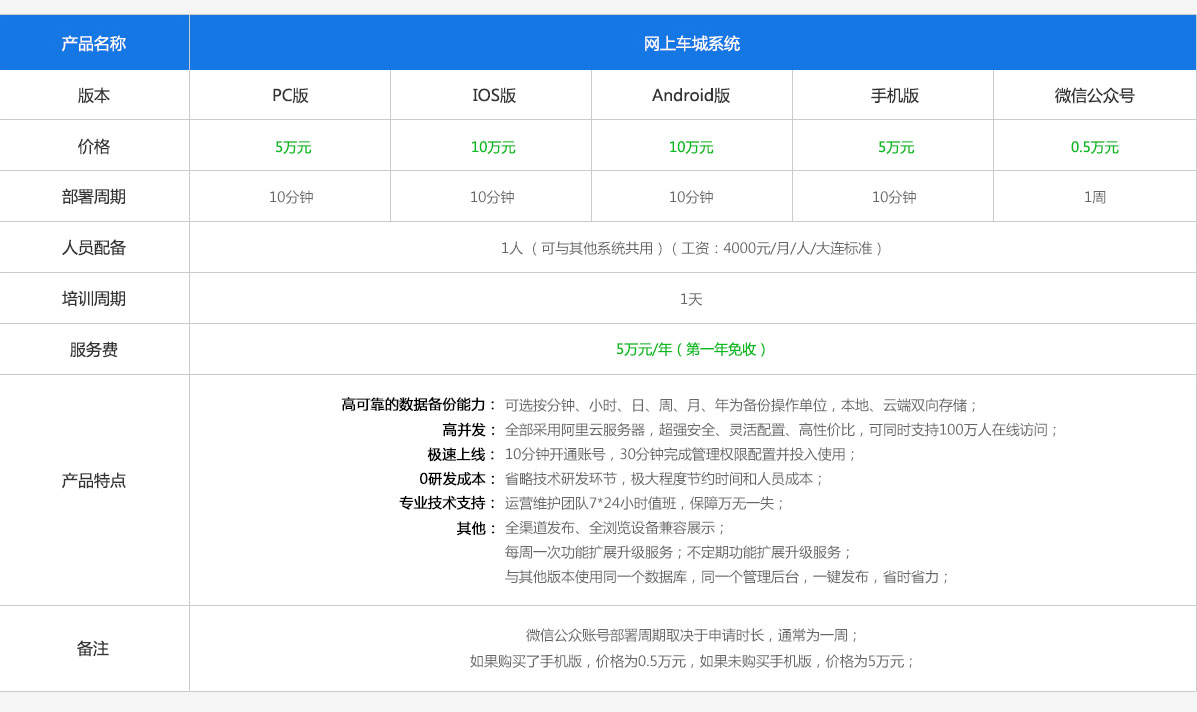Screen dimensions: 1197x712
Task: Select the PC版 version column header
Action: tap(290, 96)
